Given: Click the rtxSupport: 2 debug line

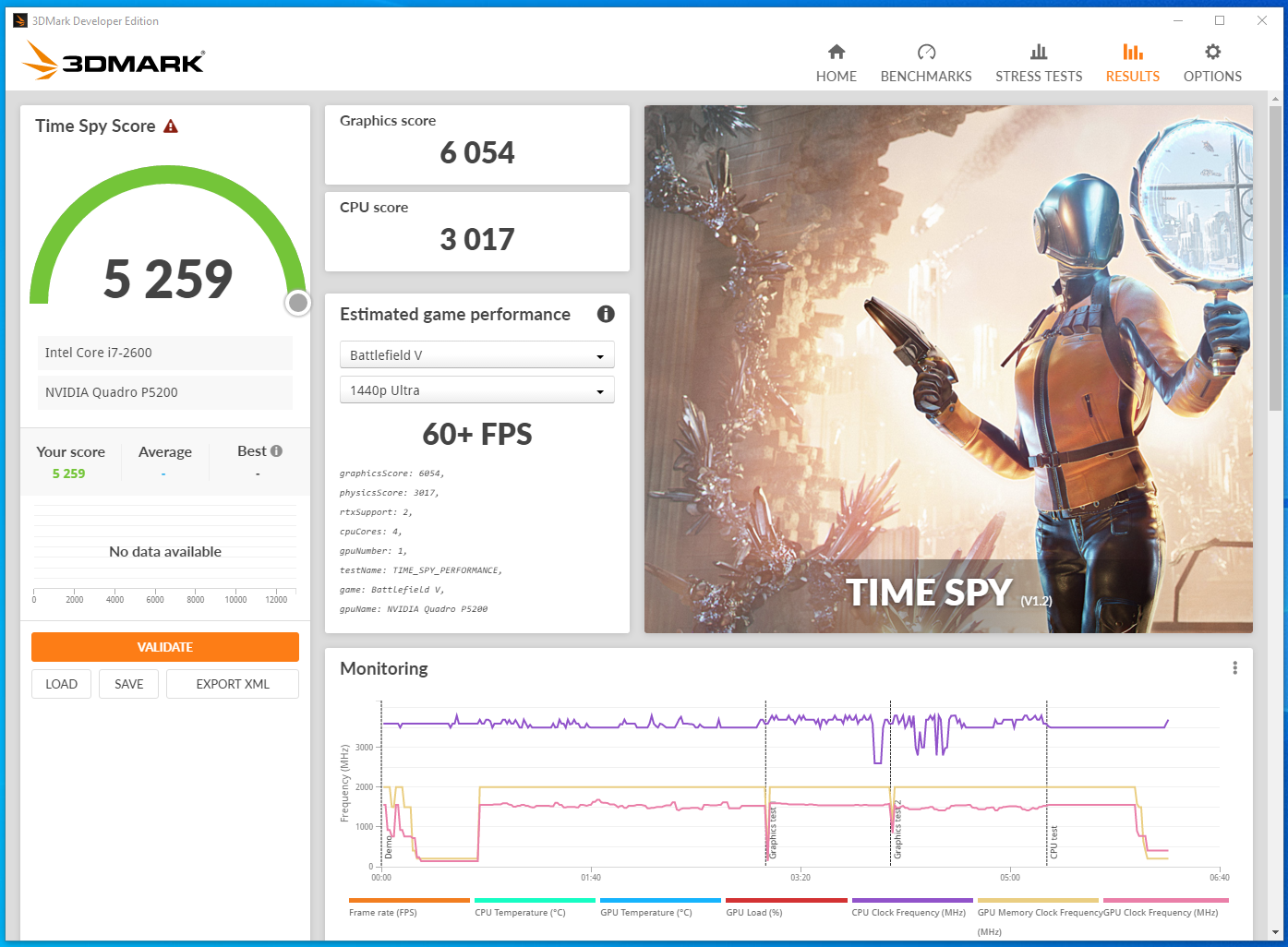Looking at the screenshot, I should [376, 512].
